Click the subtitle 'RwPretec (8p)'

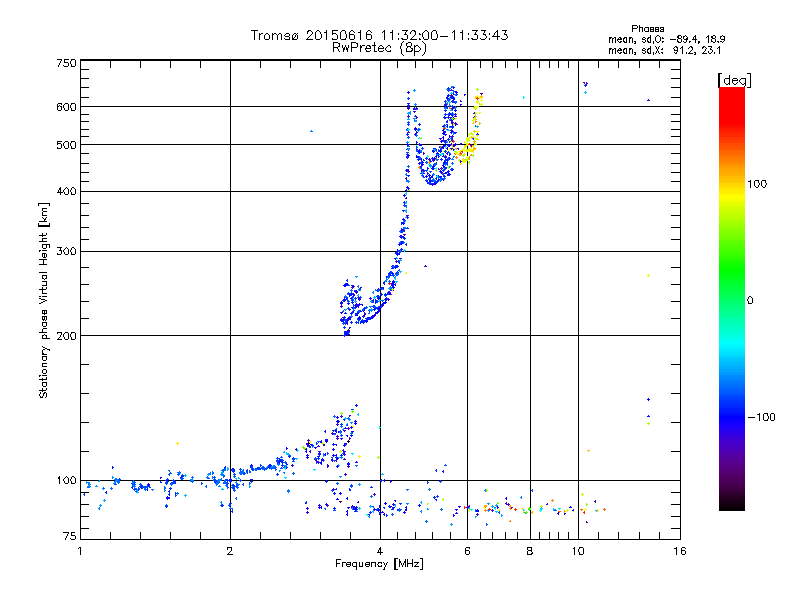click(379, 48)
